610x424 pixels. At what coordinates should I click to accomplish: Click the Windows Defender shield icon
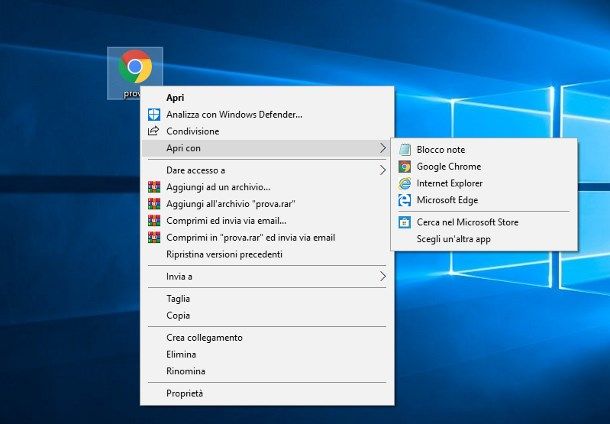coord(154,115)
